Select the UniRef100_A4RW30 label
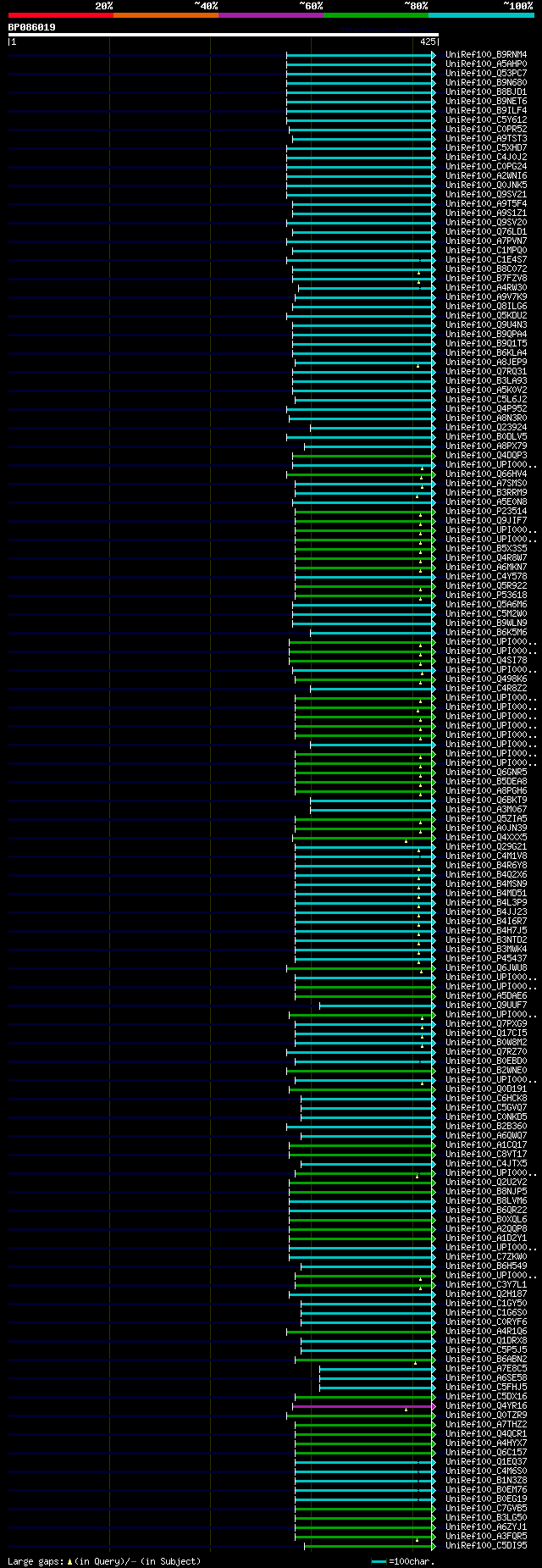The image size is (542, 1568). coord(486,287)
